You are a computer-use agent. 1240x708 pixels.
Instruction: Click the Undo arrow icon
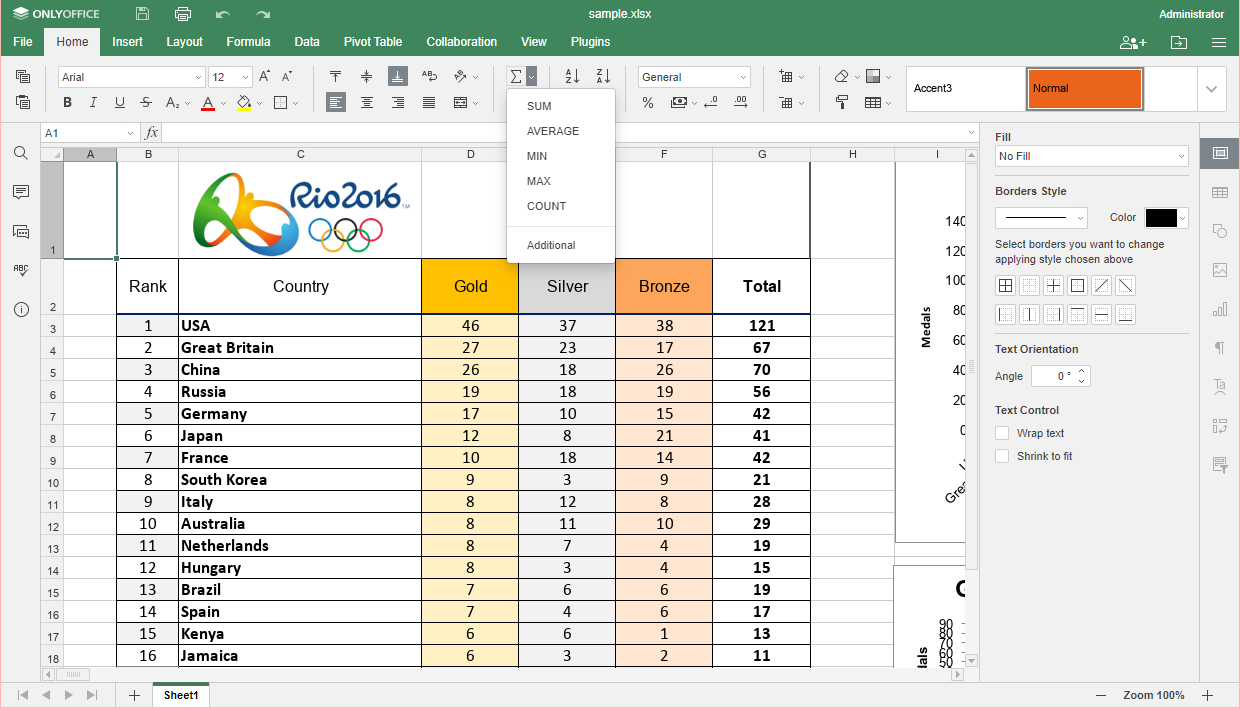(x=223, y=14)
